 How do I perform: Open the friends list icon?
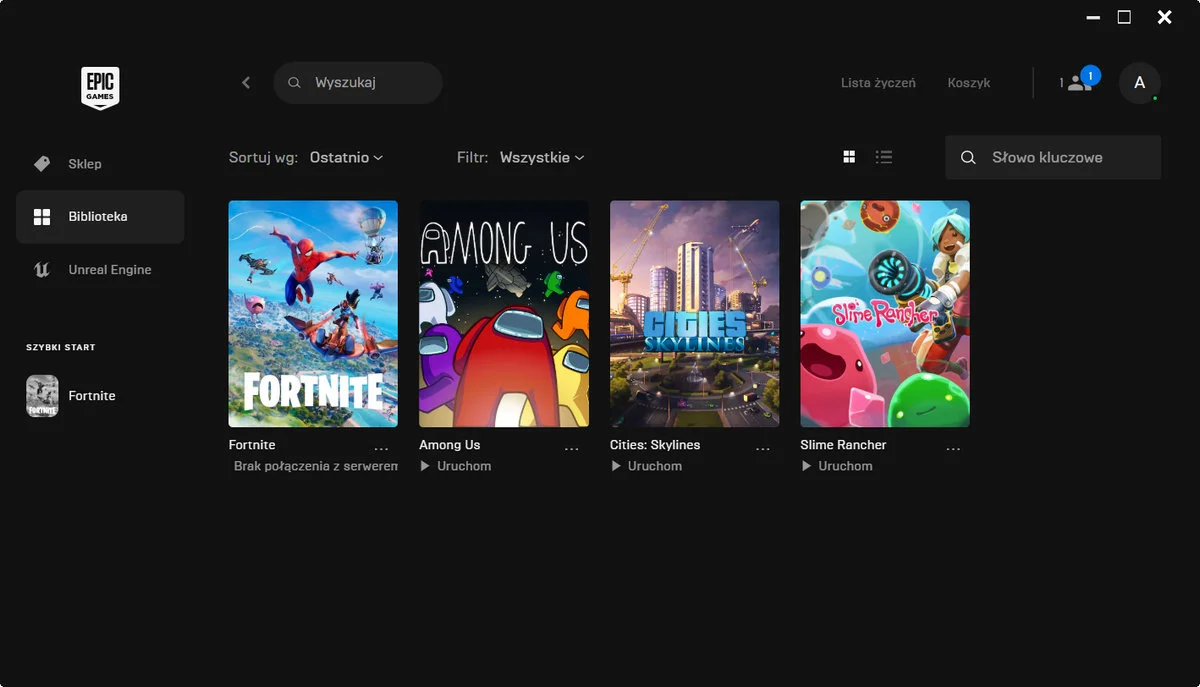(1078, 83)
